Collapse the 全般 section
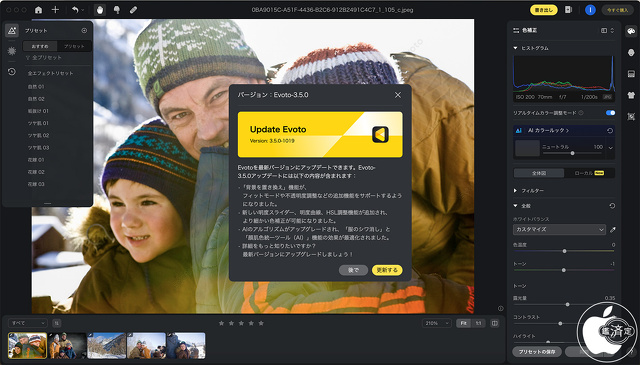This screenshot has width=640, height=365. (516, 206)
